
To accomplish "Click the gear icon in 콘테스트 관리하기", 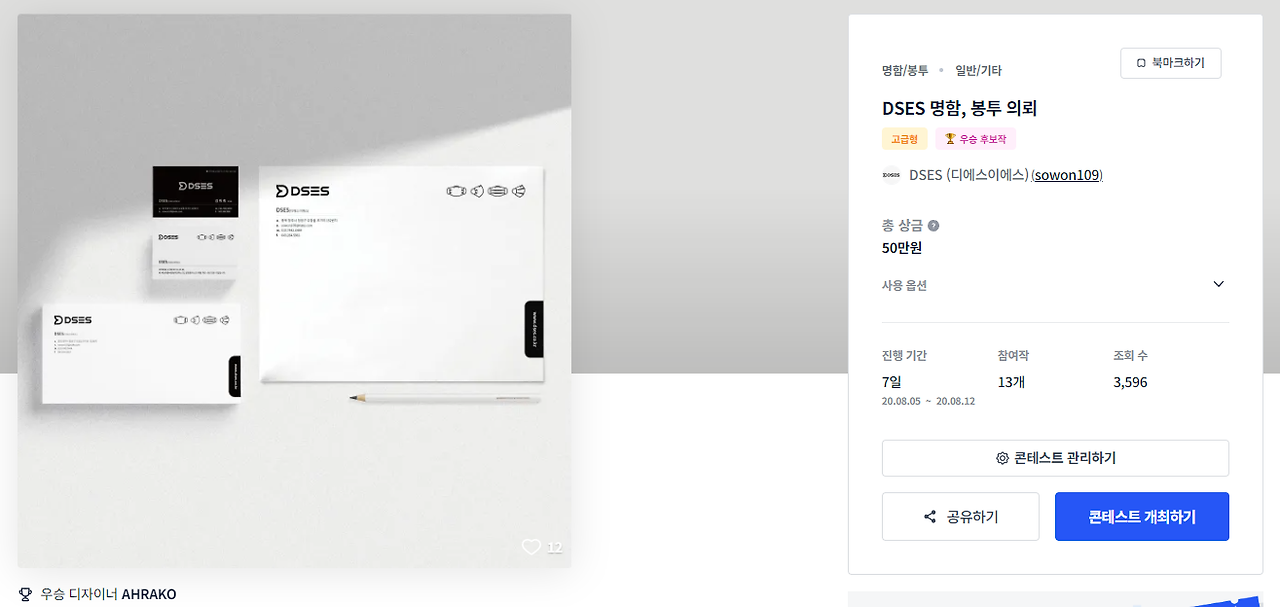I will click(x=1002, y=458).
